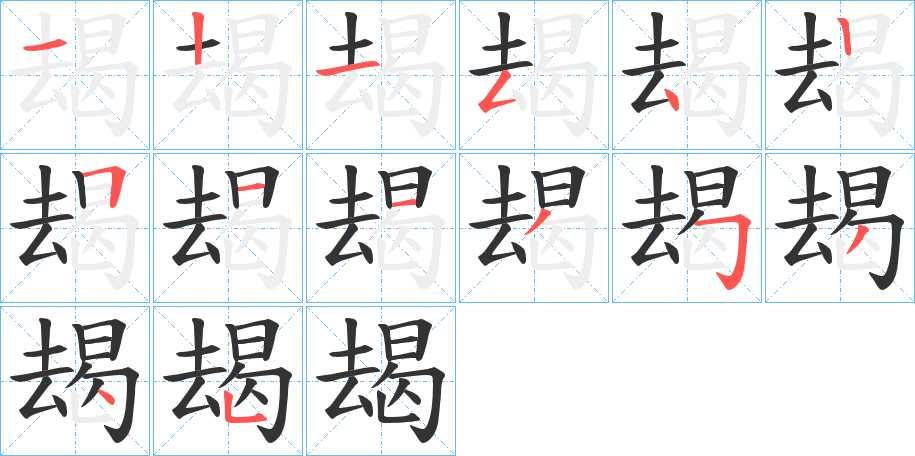Click the empty white area after the last diagram
Image resolution: width=915 pixels, height=456 pixels.
[x=686, y=381]
